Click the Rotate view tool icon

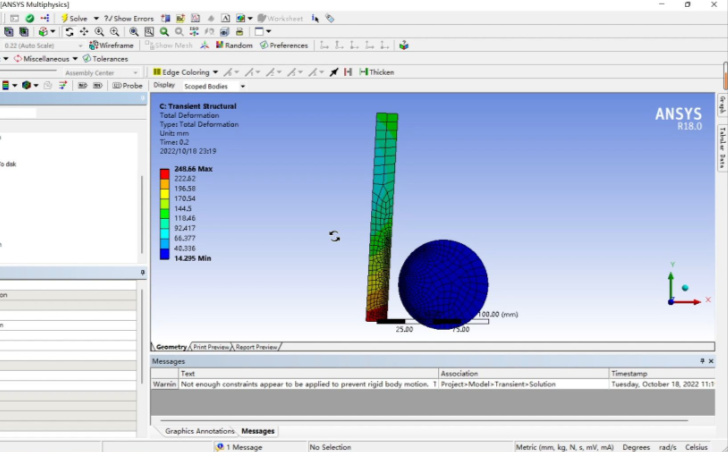click(69, 32)
